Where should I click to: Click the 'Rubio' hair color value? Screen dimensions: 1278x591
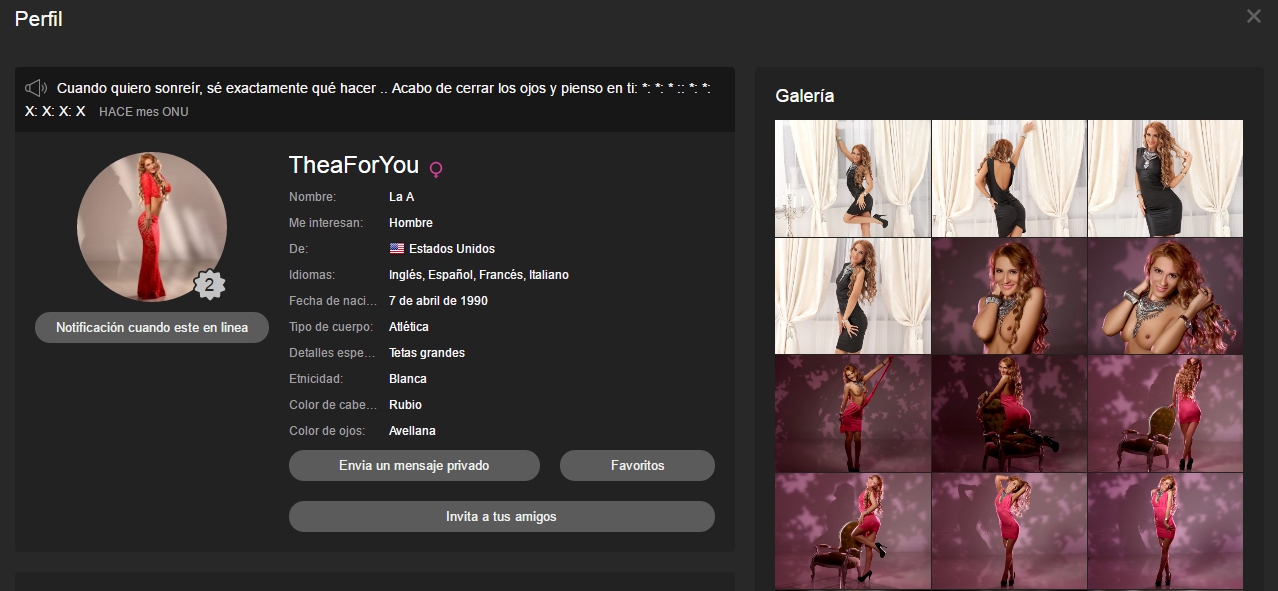pos(405,405)
